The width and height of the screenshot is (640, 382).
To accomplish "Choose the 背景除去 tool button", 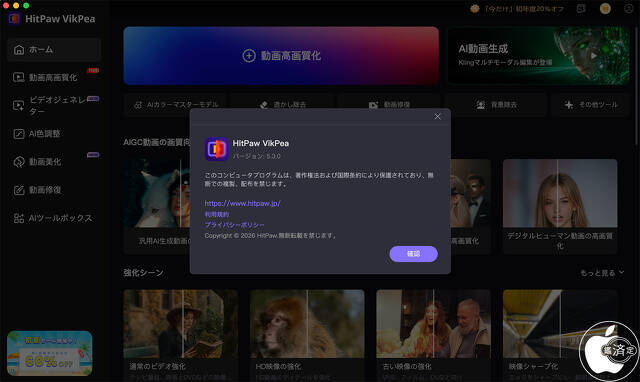I will pyautogui.click(x=496, y=105).
